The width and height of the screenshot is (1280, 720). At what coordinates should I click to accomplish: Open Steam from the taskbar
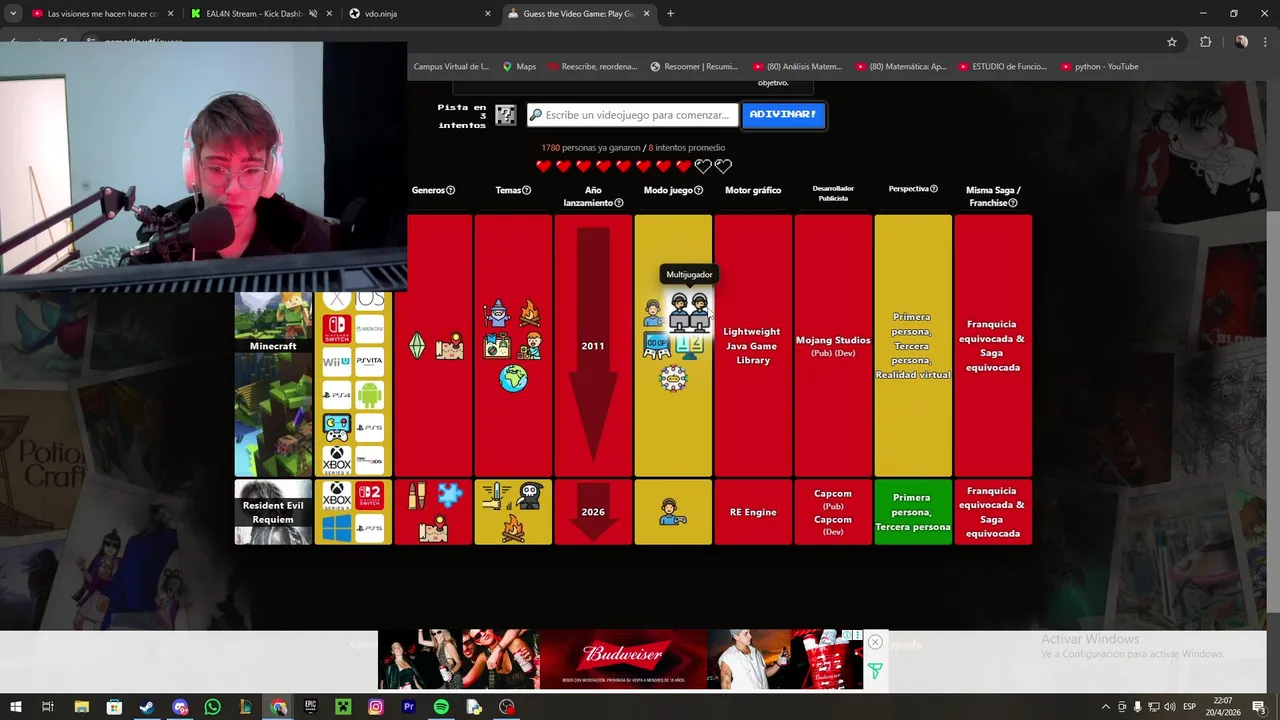point(147,707)
